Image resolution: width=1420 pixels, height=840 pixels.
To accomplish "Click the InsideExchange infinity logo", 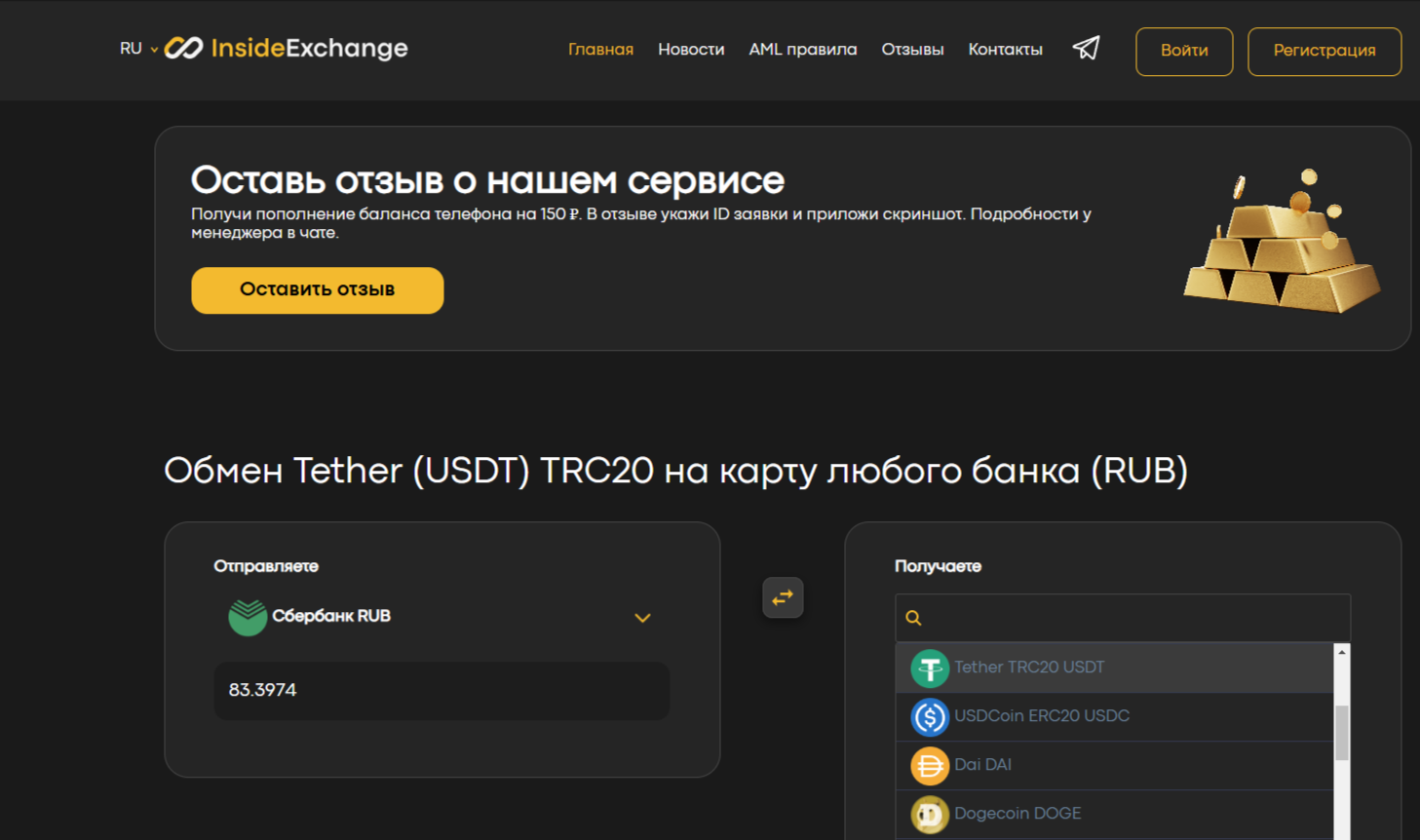I will tap(183, 48).
